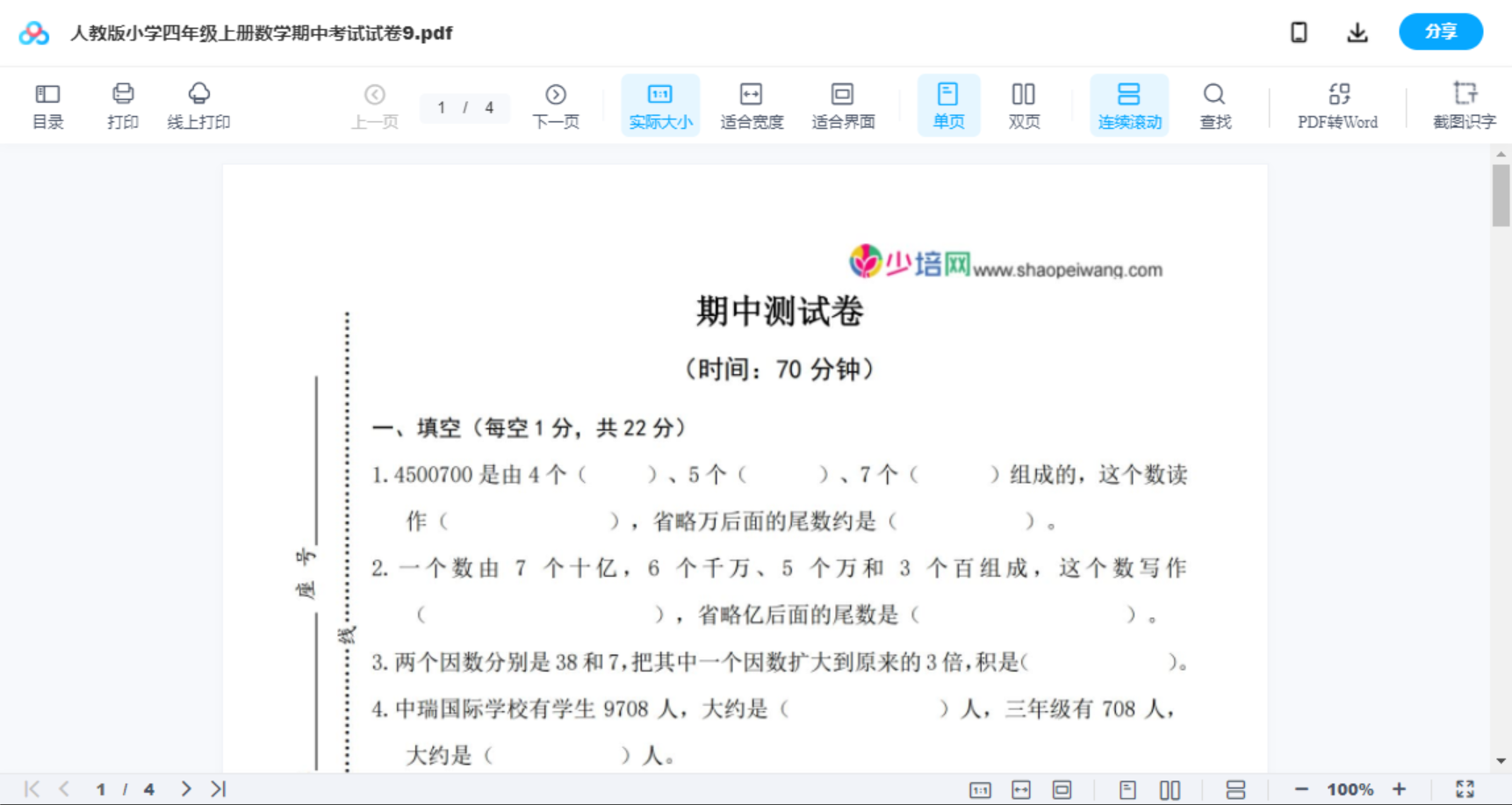Switch to 单页 single-page mode
The image size is (1512, 805).
coord(948,104)
